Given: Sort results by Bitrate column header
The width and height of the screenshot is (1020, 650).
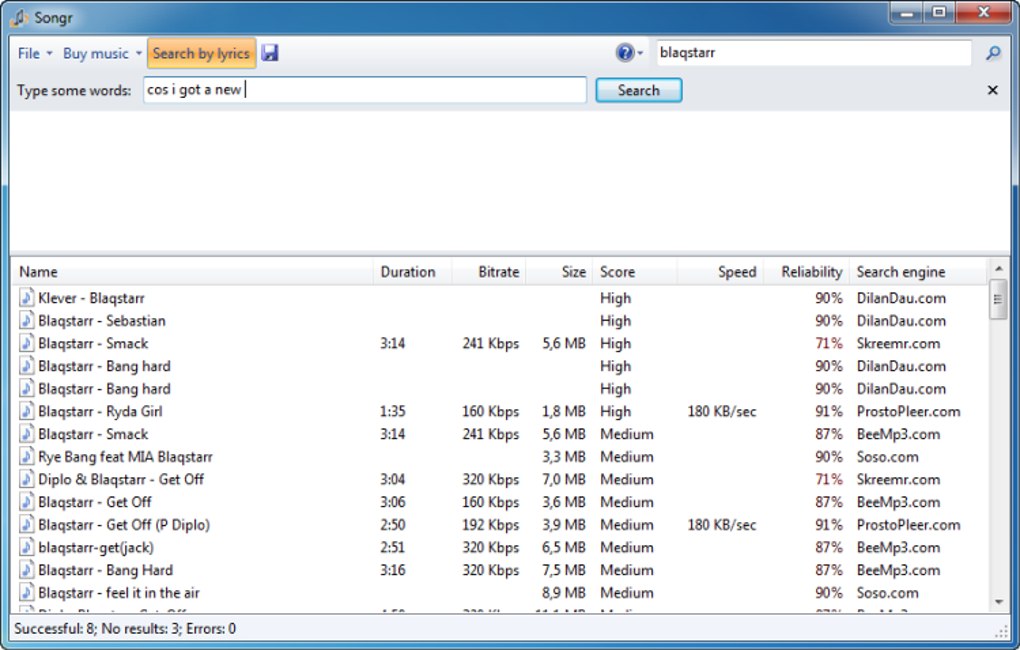Looking at the screenshot, I should click(489, 272).
